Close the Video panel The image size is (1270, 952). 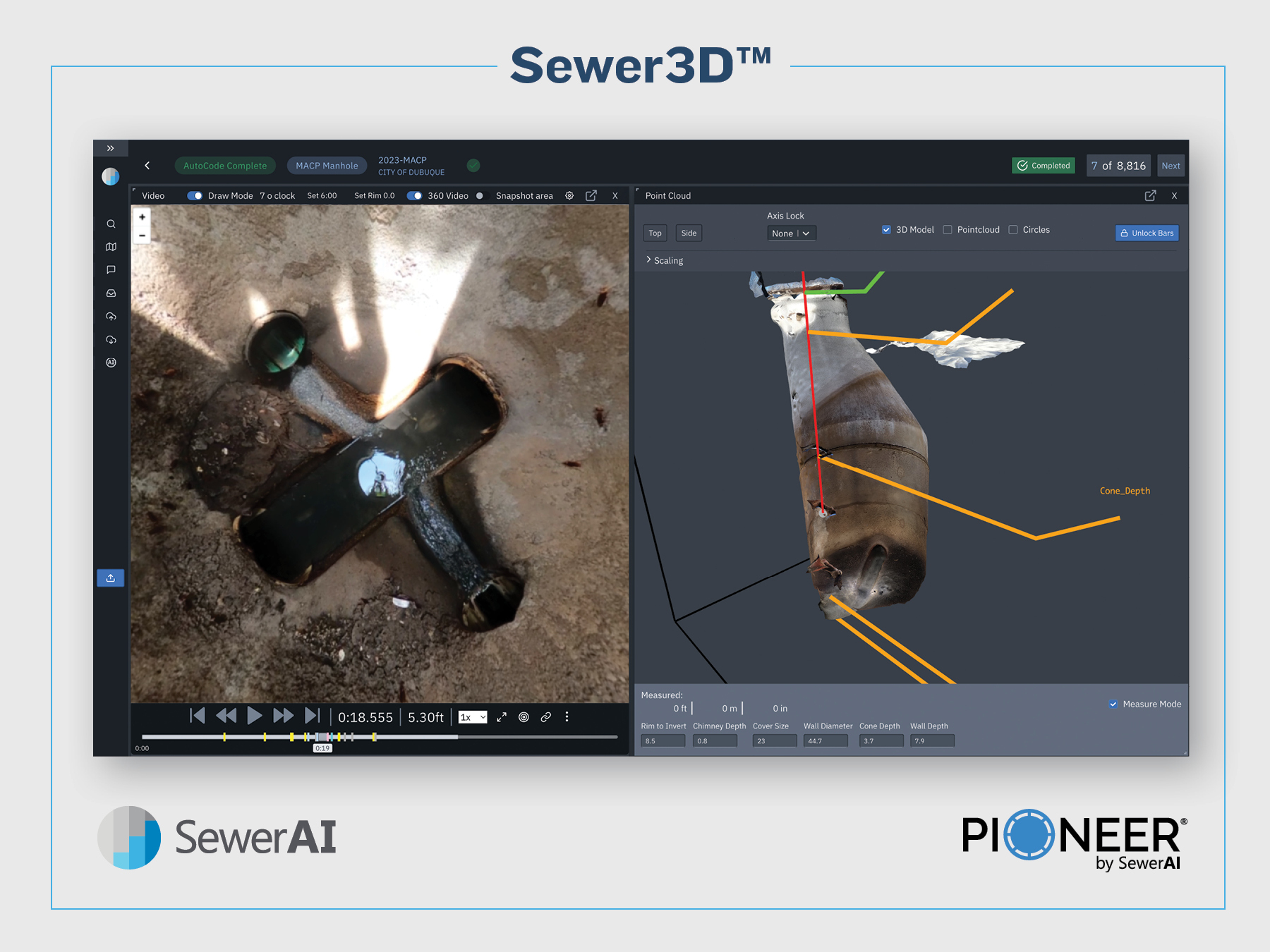click(x=615, y=196)
